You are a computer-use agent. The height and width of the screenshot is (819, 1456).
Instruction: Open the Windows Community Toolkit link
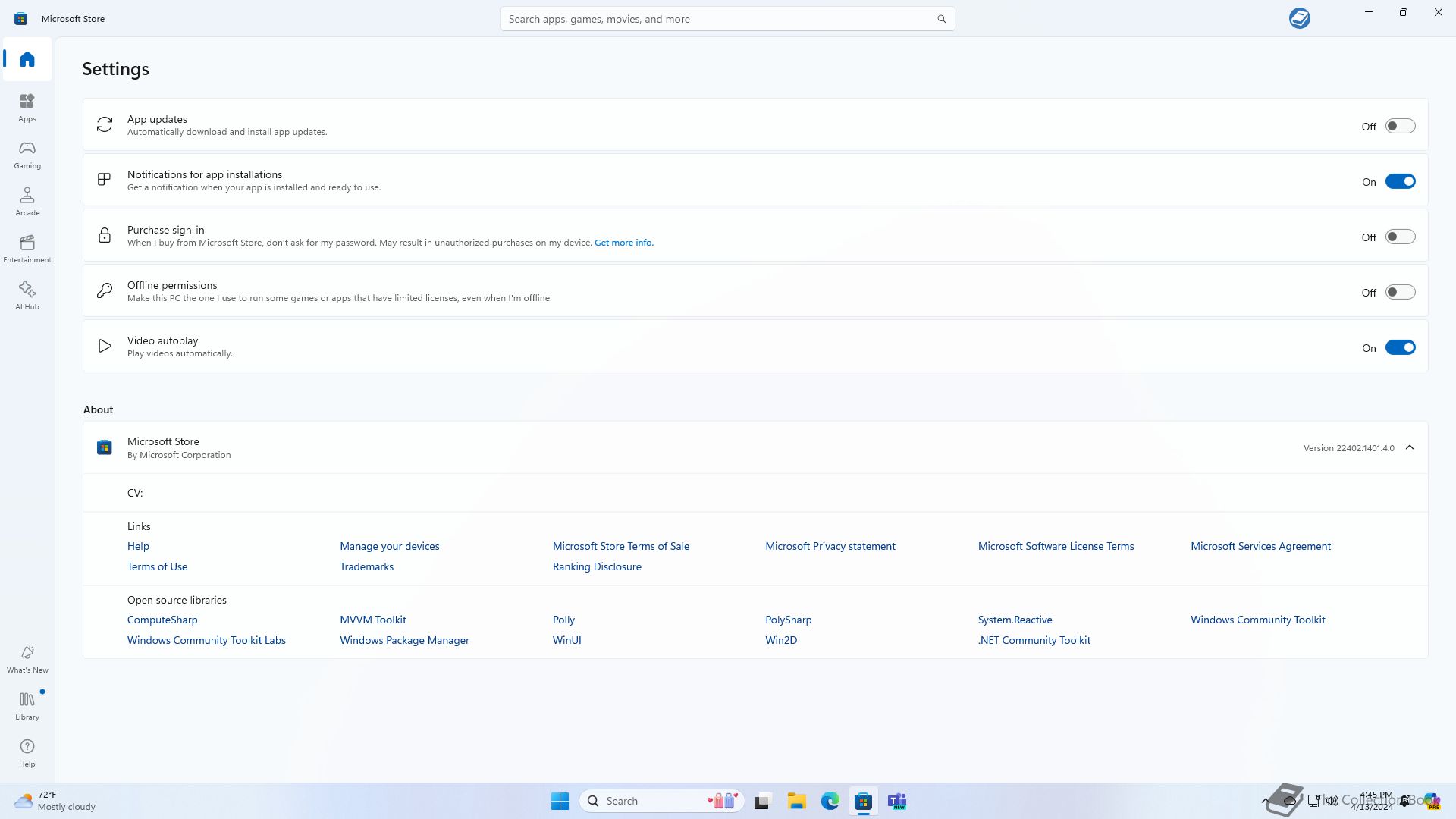(1258, 620)
